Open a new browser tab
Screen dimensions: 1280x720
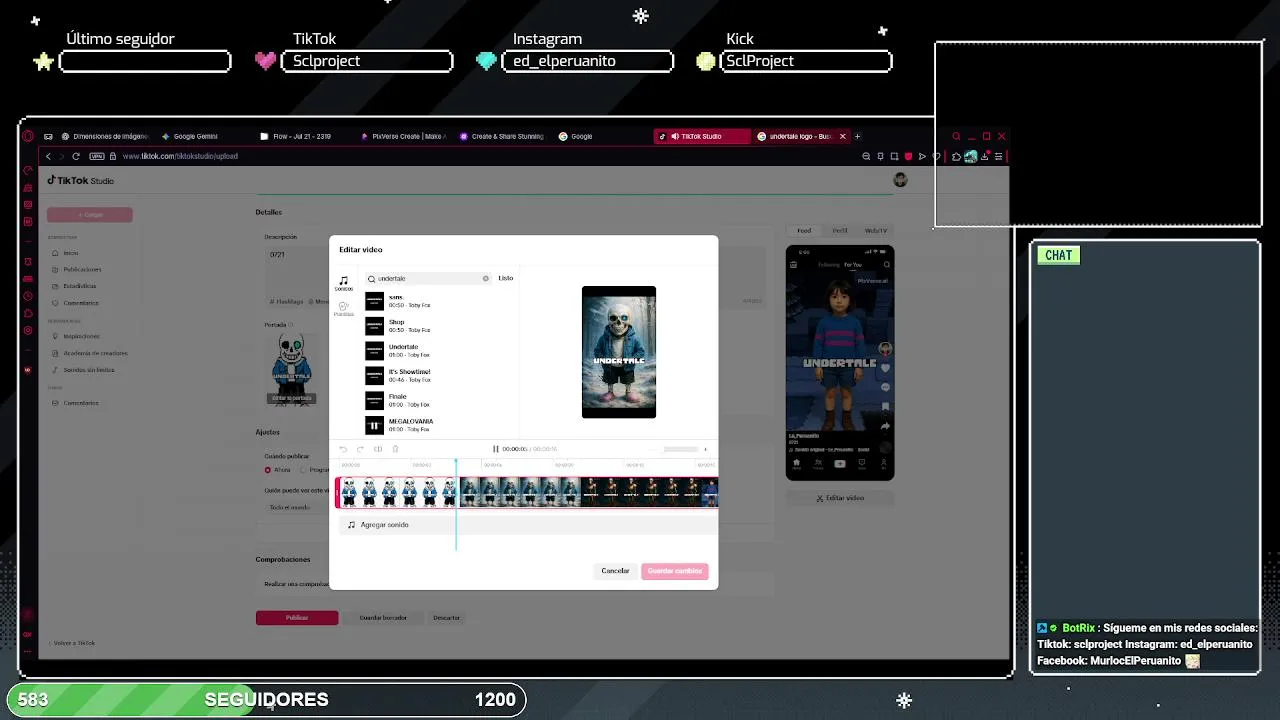[x=857, y=136]
